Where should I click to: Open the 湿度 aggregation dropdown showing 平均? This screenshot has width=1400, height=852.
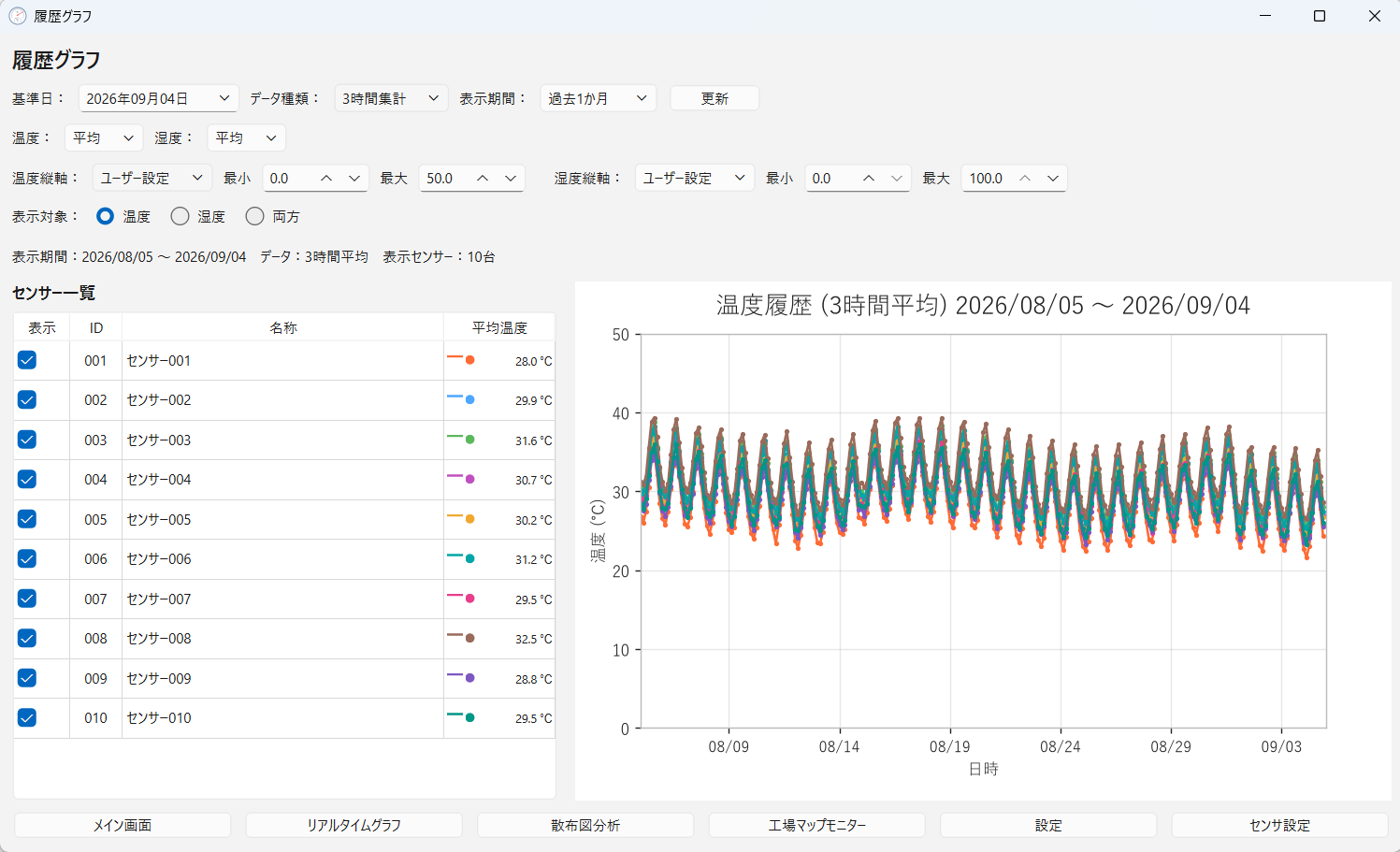click(246, 137)
